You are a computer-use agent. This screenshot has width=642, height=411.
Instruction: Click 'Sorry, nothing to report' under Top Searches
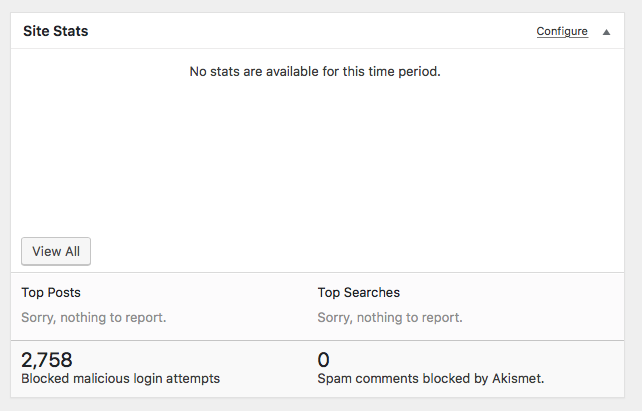point(390,318)
